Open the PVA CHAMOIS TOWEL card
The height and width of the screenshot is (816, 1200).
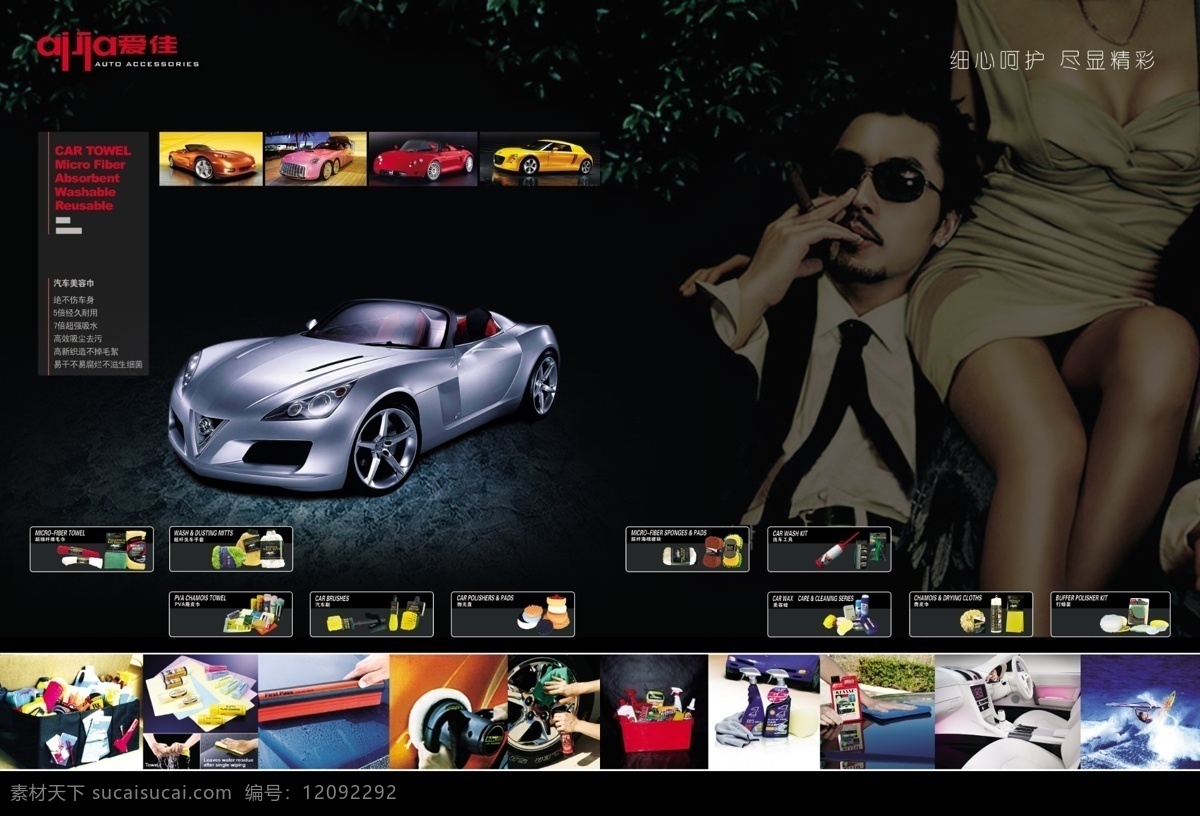point(231,614)
